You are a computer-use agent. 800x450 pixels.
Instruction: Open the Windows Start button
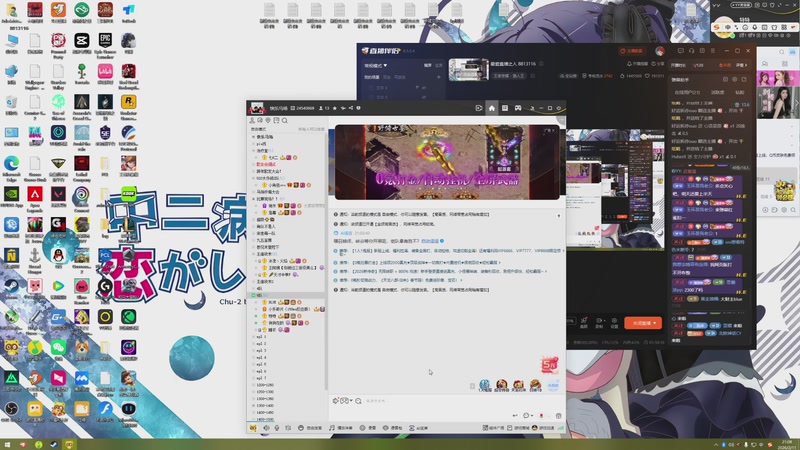[x=8, y=444]
